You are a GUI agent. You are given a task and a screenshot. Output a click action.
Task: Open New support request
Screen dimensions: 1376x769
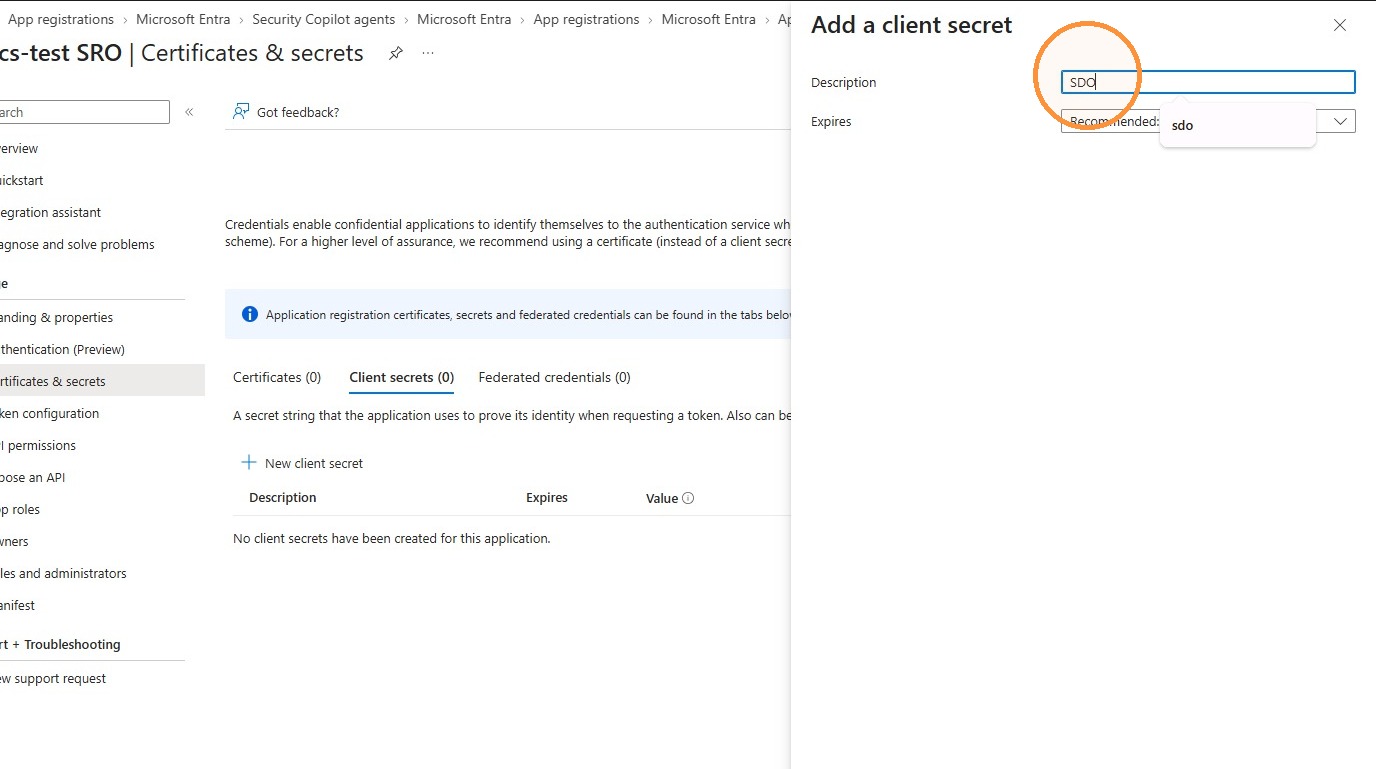[x=53, y=678]
